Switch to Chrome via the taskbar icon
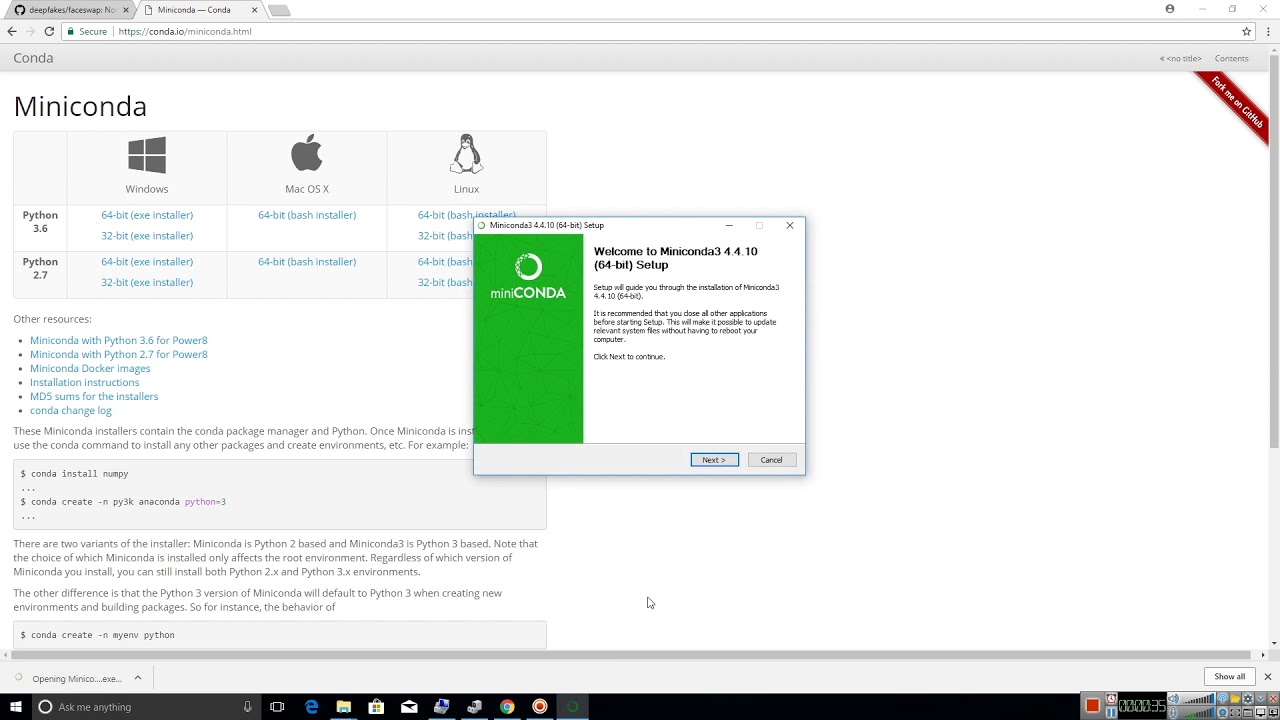This screenshot has width=1280, height=720. [x=507, y=707]
